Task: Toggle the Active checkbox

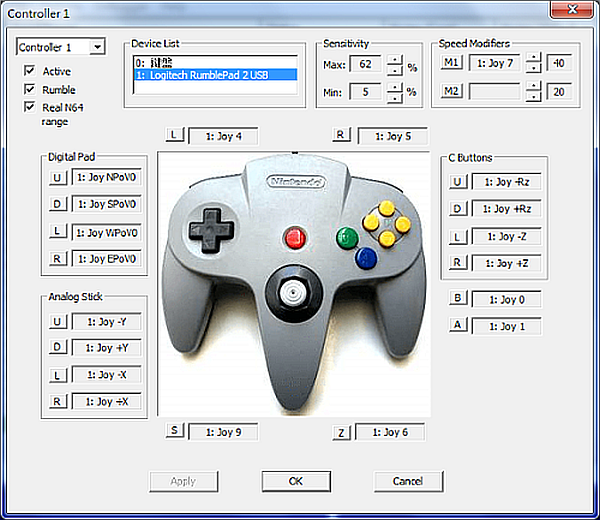Action: 29,70
